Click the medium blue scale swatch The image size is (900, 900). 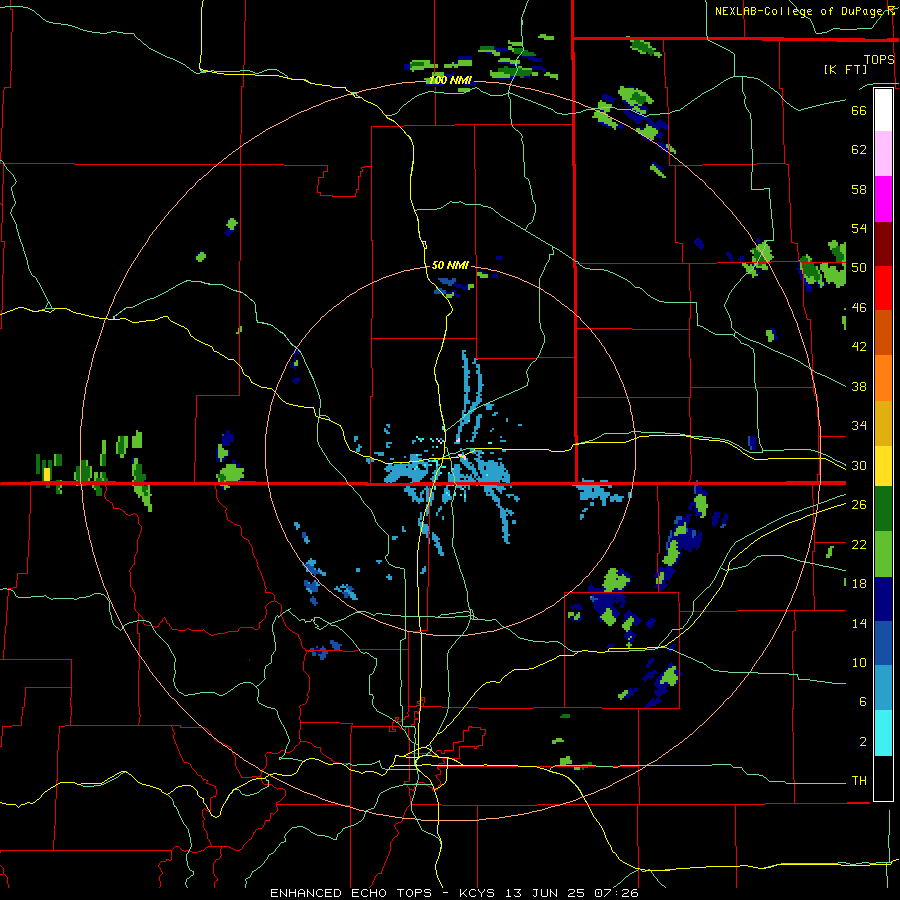[883, 644]
